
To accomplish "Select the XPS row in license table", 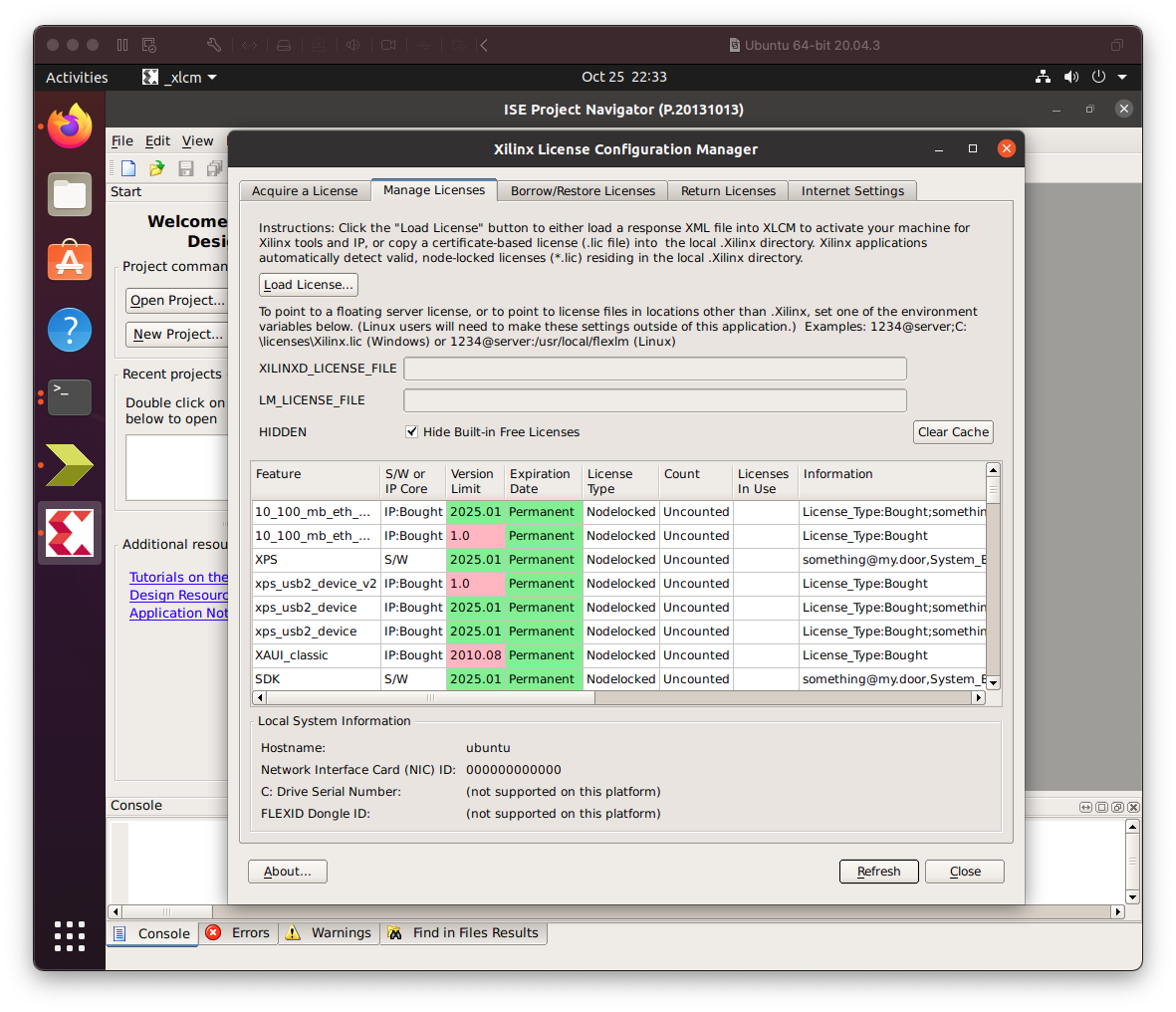I will pyautogui.click(x=618, y=560).
